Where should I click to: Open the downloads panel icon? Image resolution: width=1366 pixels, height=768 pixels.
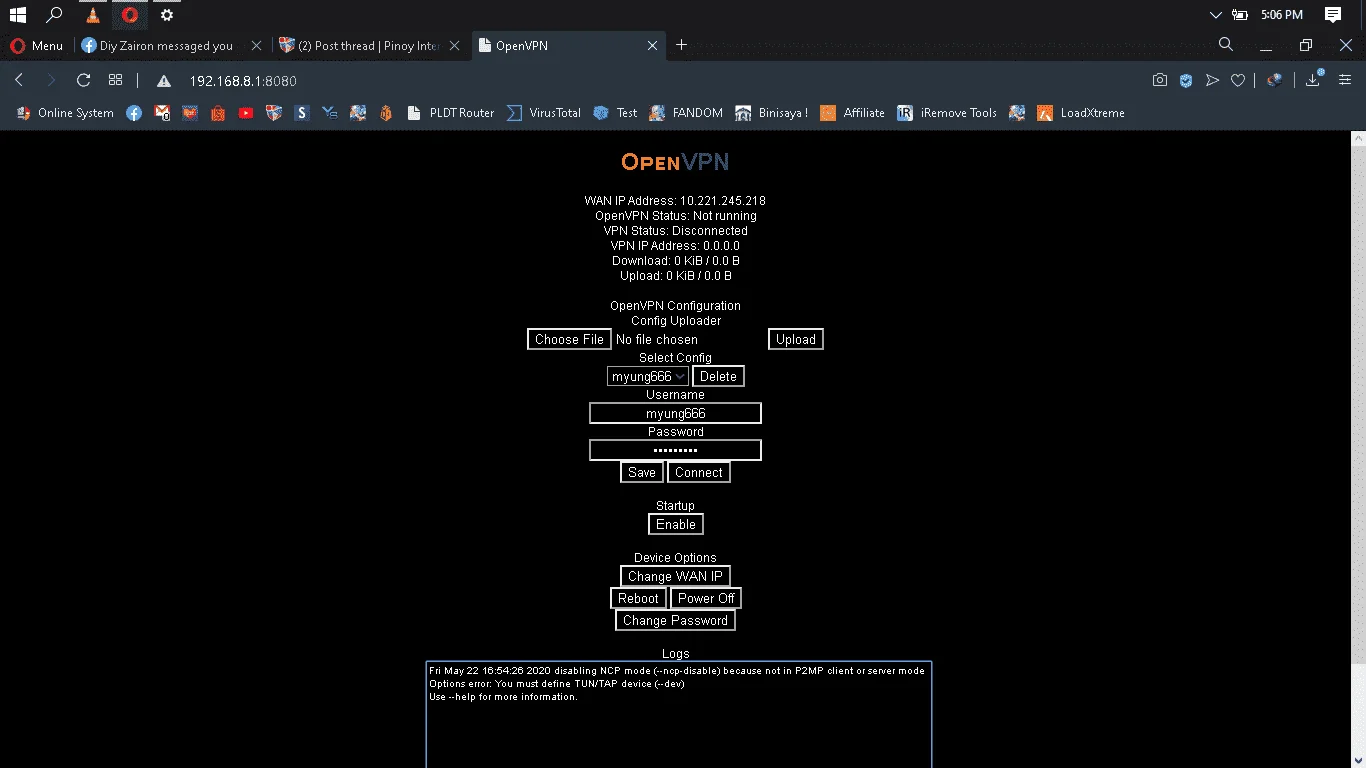[1315, 79]
